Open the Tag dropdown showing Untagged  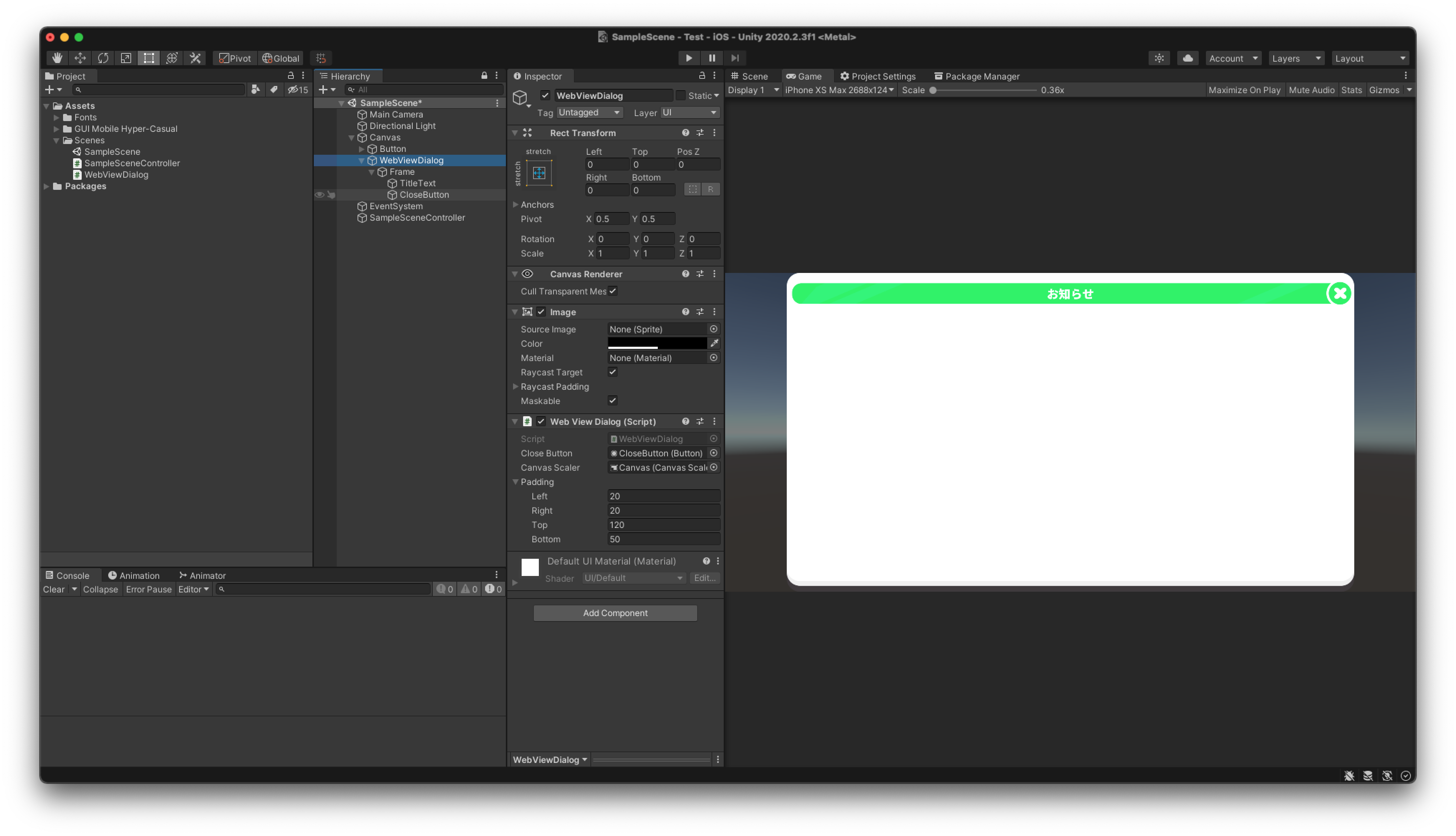point(590,112)
